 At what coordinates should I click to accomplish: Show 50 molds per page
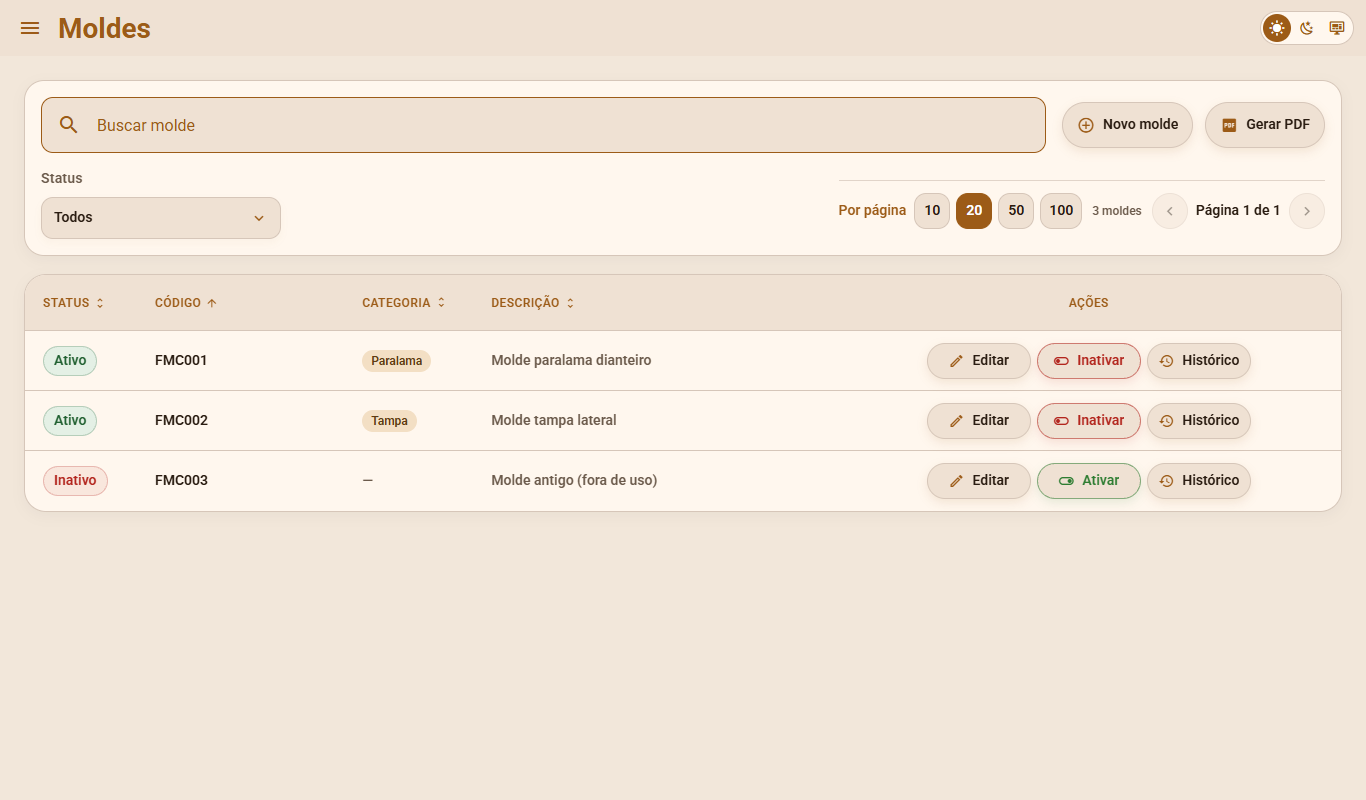coord(1016,211)
